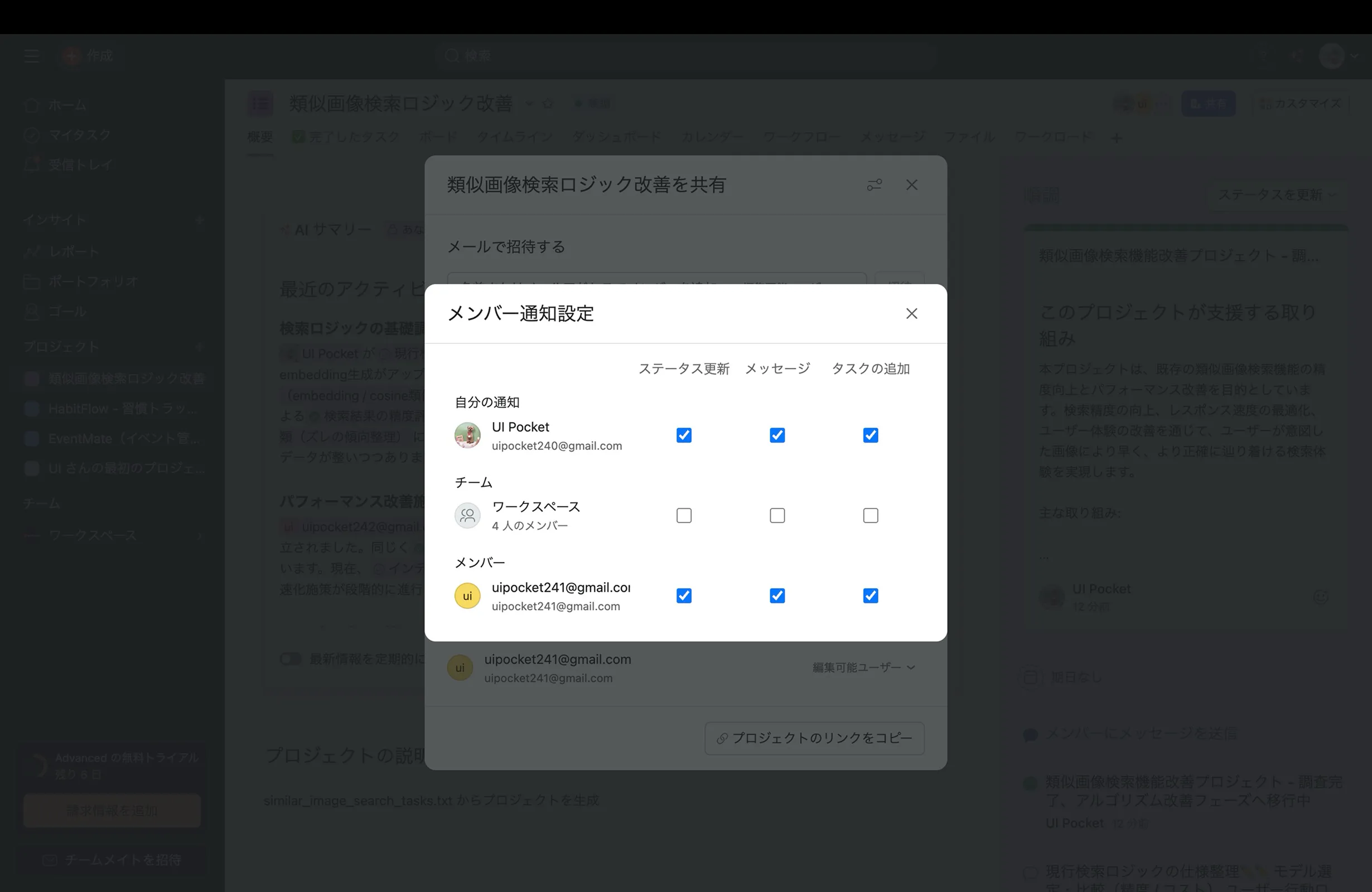Switch to 完了したタスク tab
The width and height of the screenshot is (1372, 892).
(346, 137)
